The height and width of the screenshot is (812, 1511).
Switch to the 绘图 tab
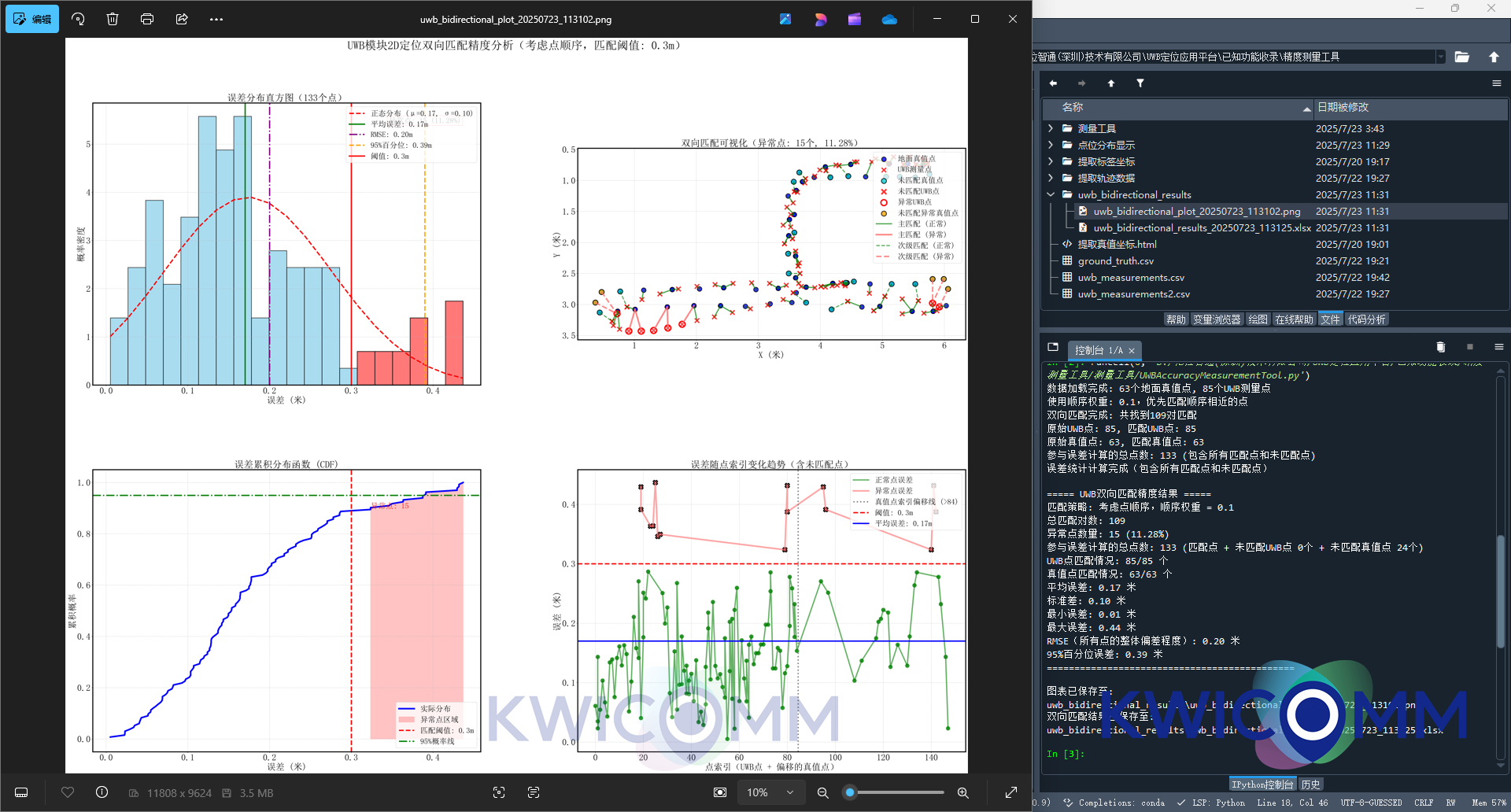coord(1258,319)
